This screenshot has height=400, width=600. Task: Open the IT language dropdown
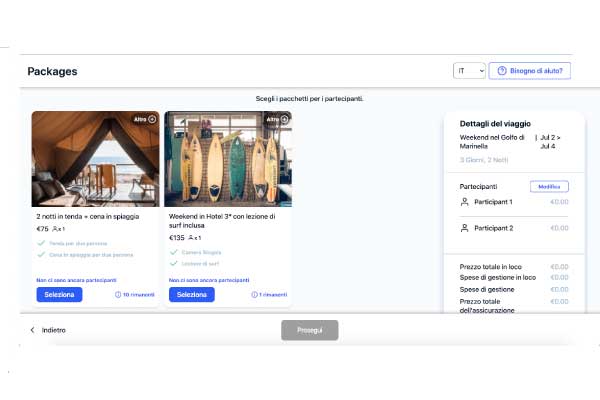(468, 71)
